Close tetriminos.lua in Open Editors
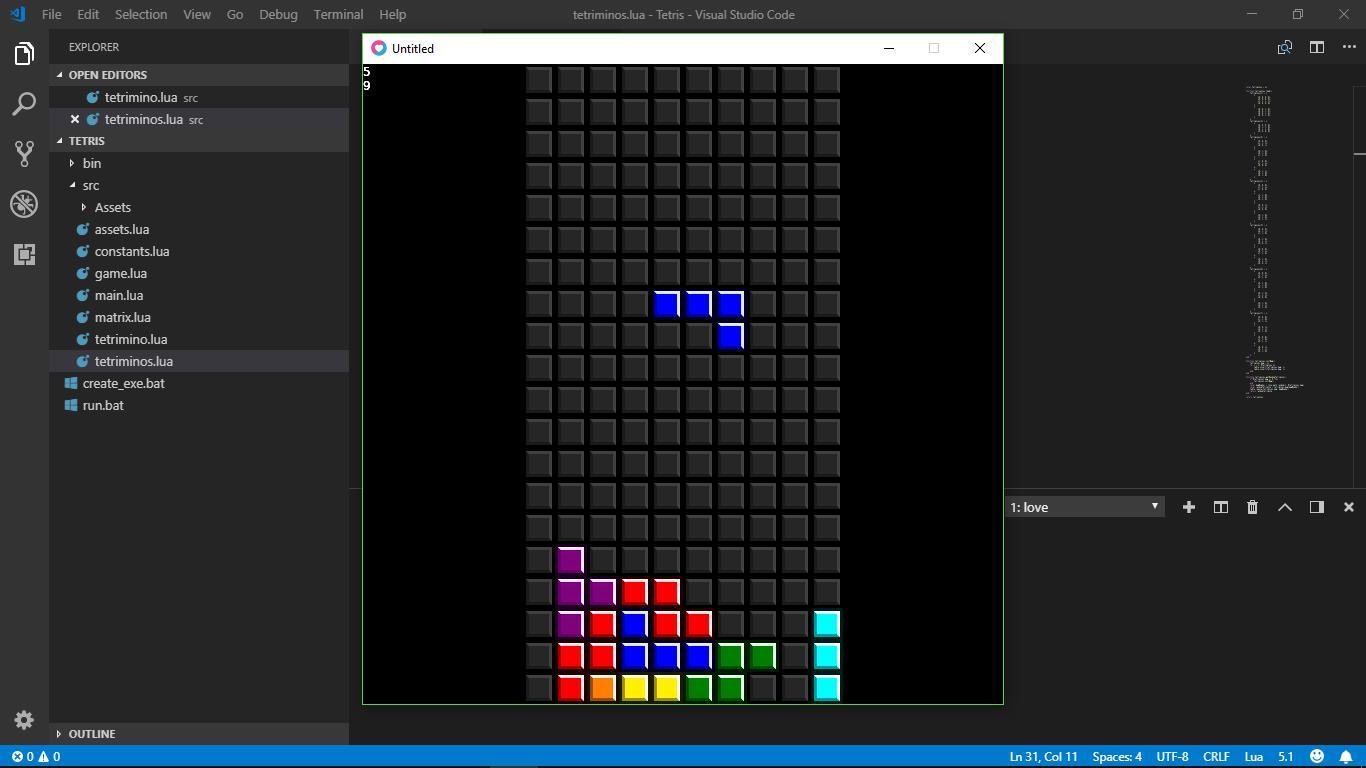The height and width of the screenshot is (768, 1366). pyautogui.click(x=75, y=119)
